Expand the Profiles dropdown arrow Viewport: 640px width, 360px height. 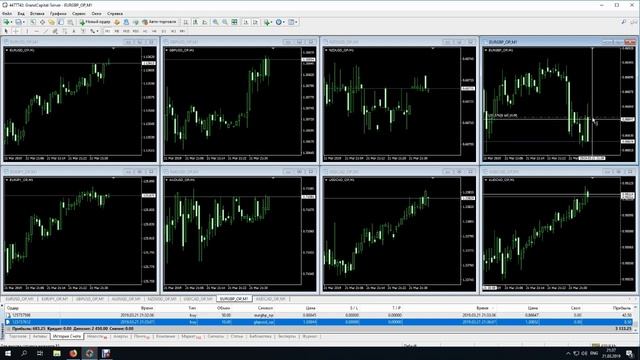click(x=24, y=22)
